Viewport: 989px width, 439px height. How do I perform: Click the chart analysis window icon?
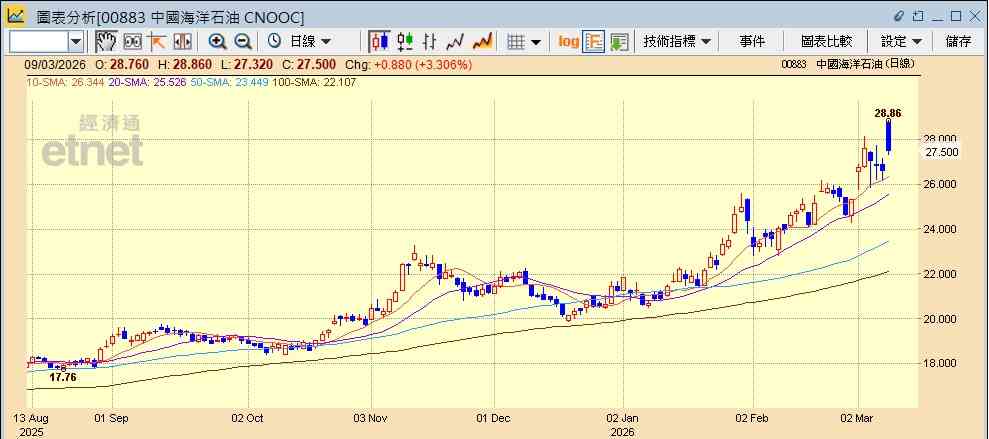pyautogui.click(x=16, y=16)
